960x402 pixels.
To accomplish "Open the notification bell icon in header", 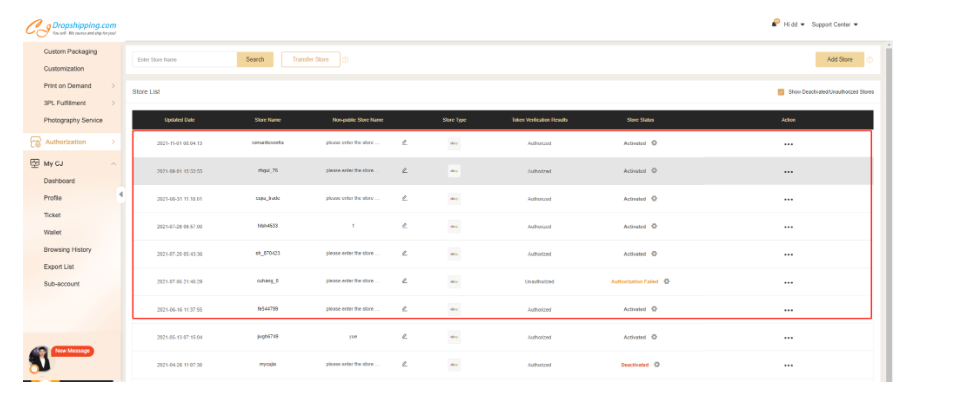I will 775,23.
